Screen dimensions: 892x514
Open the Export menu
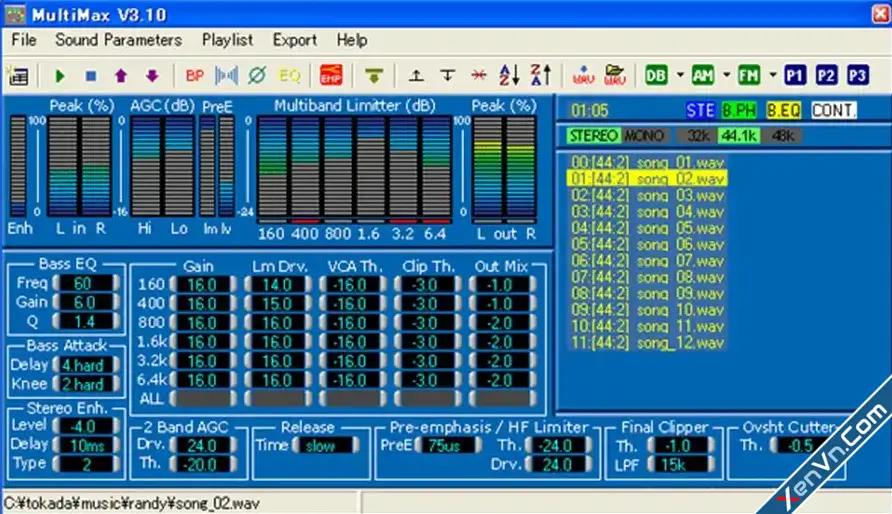pyautogui.click(x=295, y=40)
